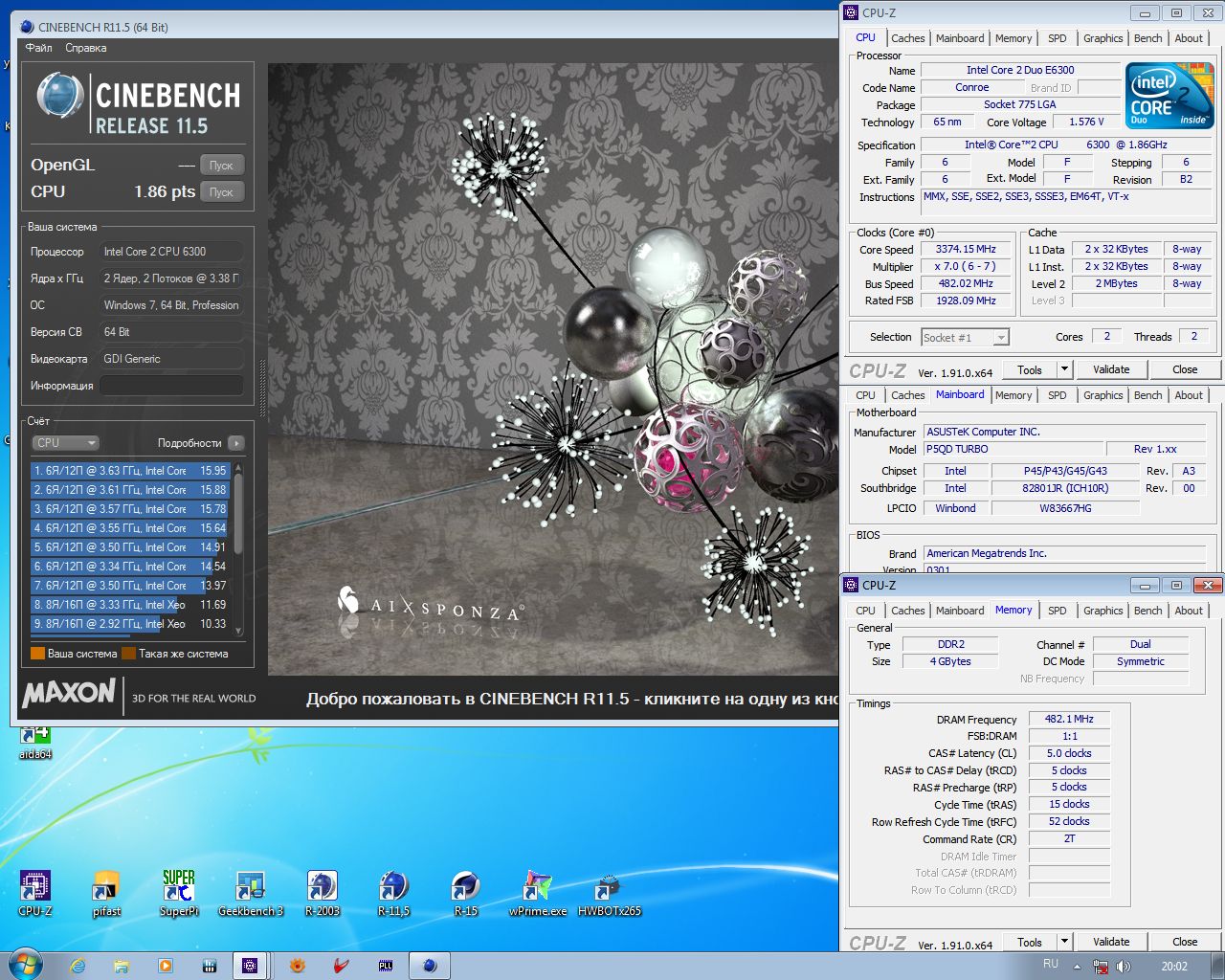Launch the pifast desktop shortcut
Screen dimensions: 1225x980
point(106,894)
